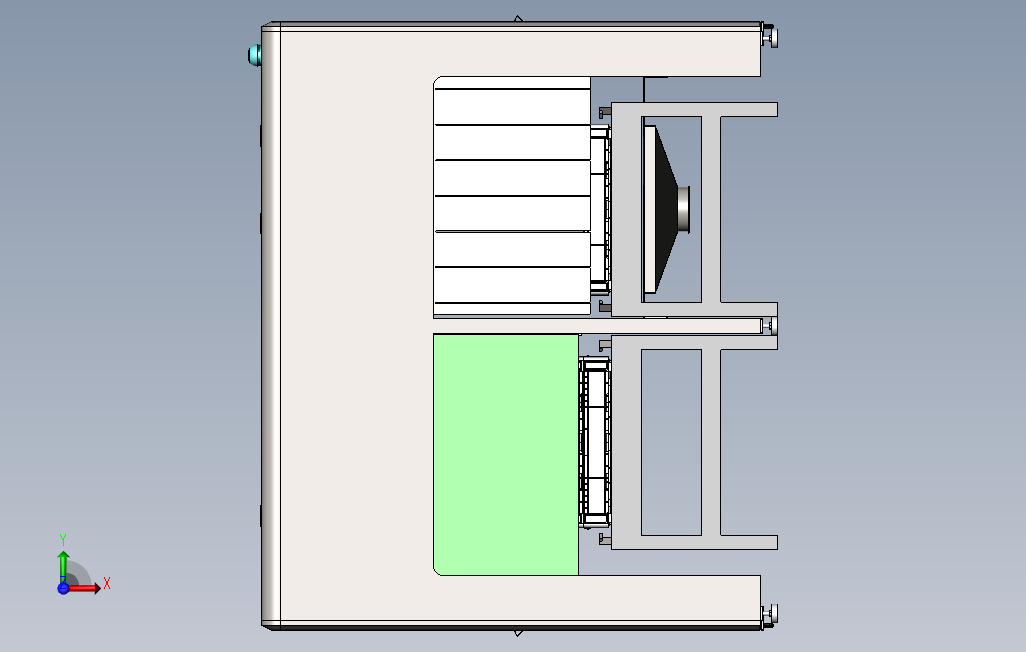Select the lower gray frame's rectangular opening
Image resolution: width=1026 pixels, height=652 pixels.
coord(671,442)
